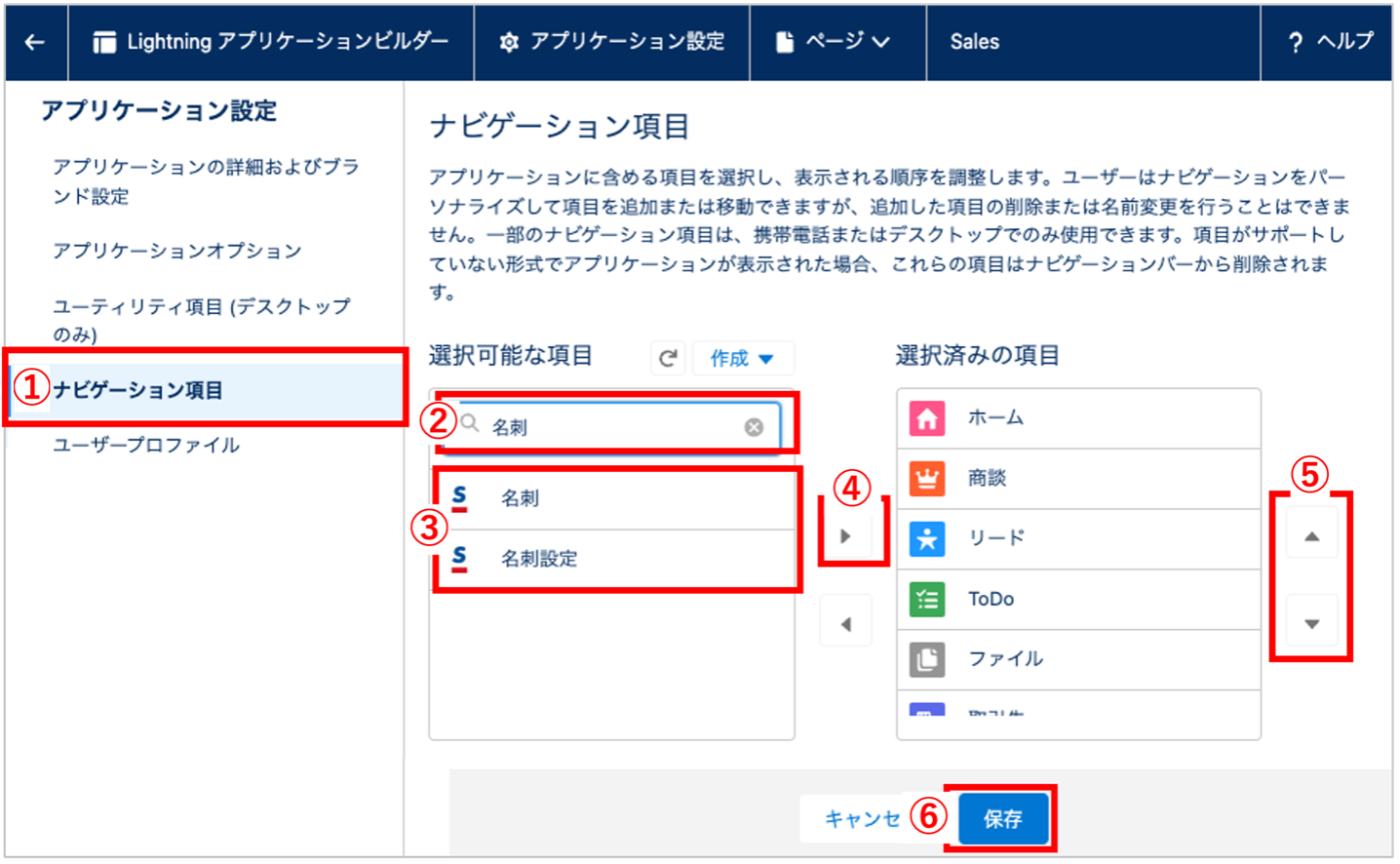Select ホーム in selected items
This screenshot has height=864, width=1400.
(1078, 418)
